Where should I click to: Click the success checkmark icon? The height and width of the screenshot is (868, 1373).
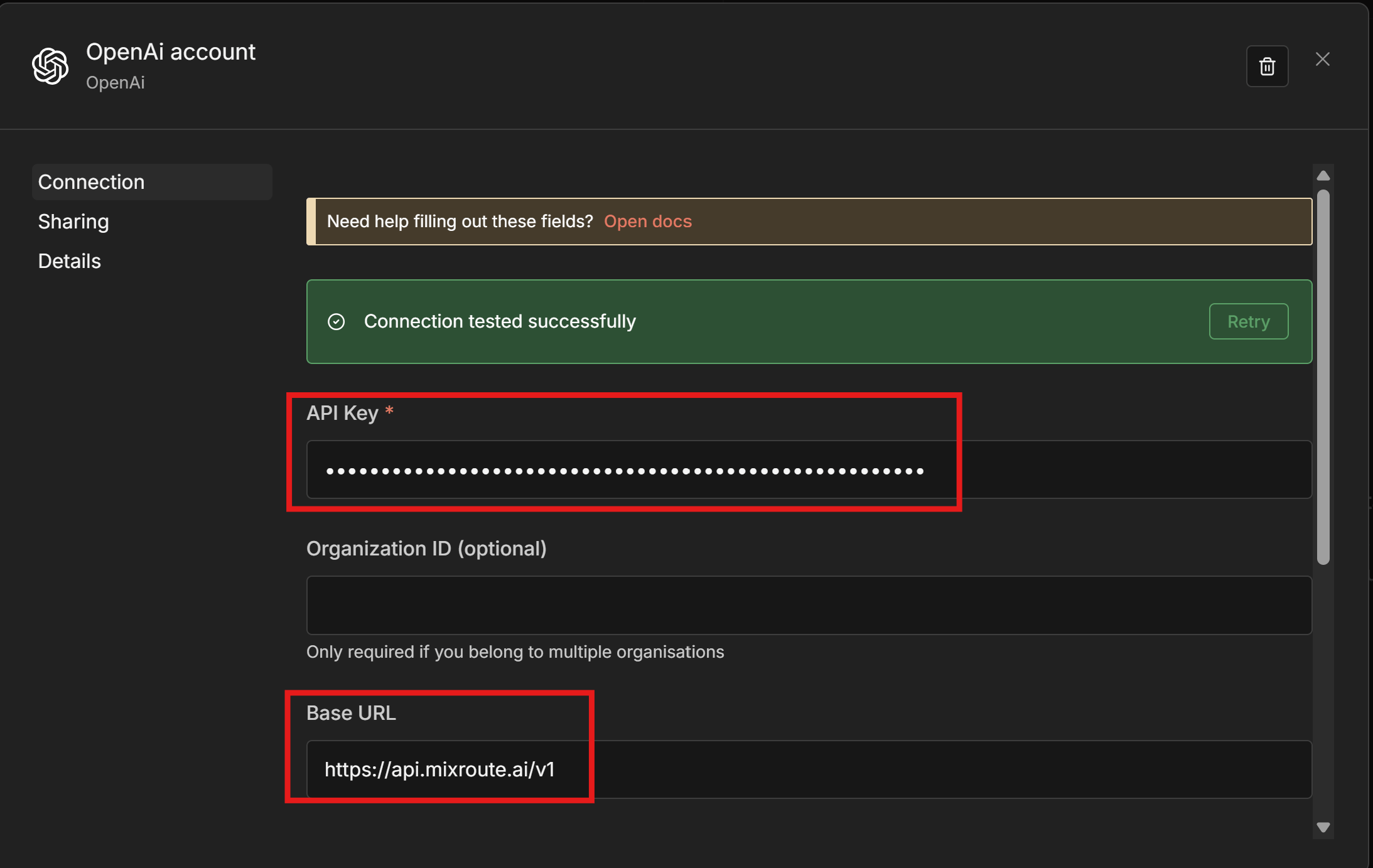pyautogui.click(x=337, y=322)
